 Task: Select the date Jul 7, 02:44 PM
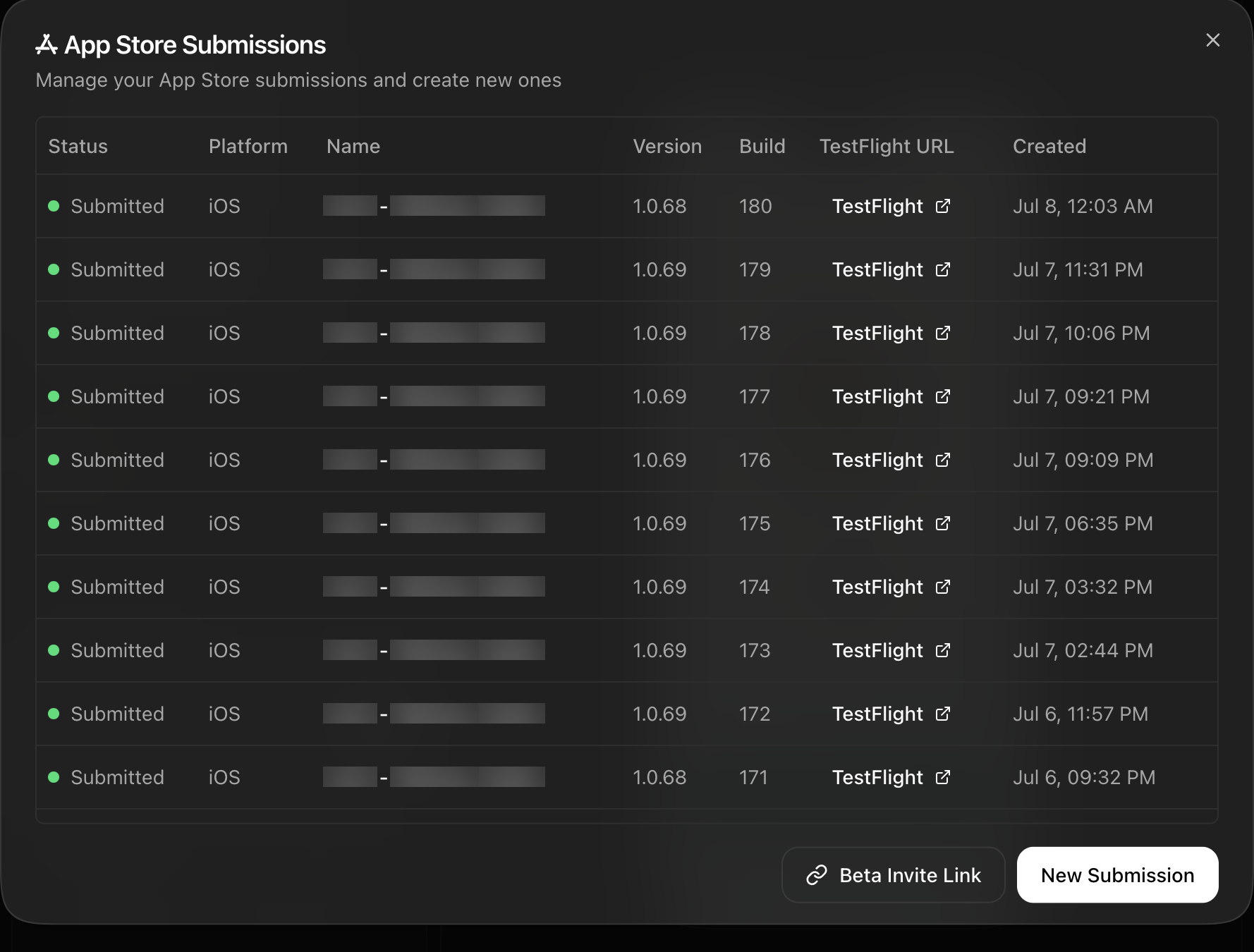coord(1083,650)
